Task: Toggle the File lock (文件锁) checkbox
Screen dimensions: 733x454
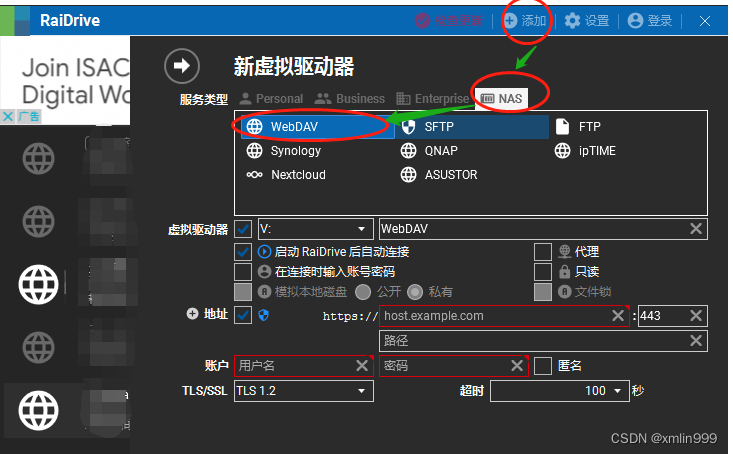Action: click(x=543, y=292)
